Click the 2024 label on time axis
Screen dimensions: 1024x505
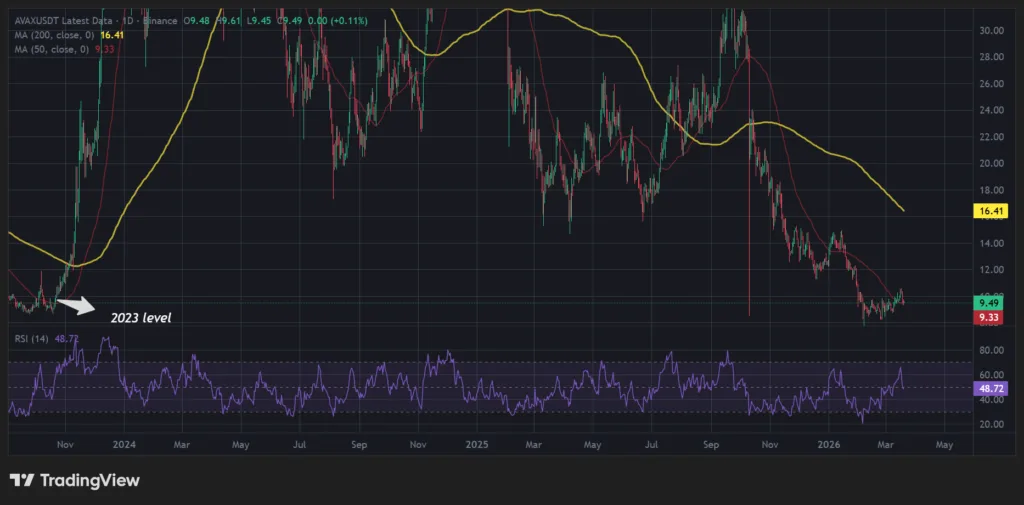click(124, 442)
